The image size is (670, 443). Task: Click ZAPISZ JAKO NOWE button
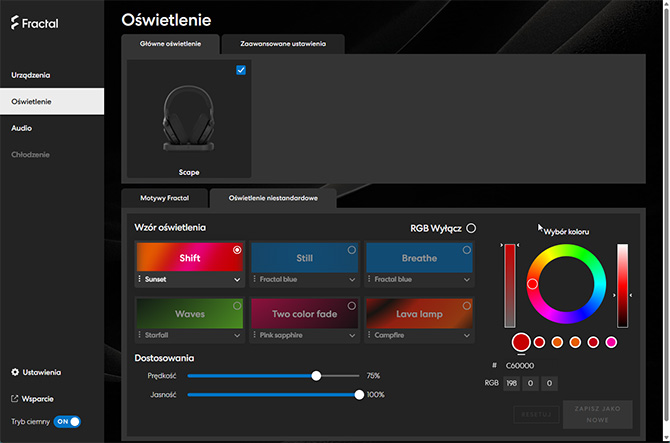(x=597, y=414)
